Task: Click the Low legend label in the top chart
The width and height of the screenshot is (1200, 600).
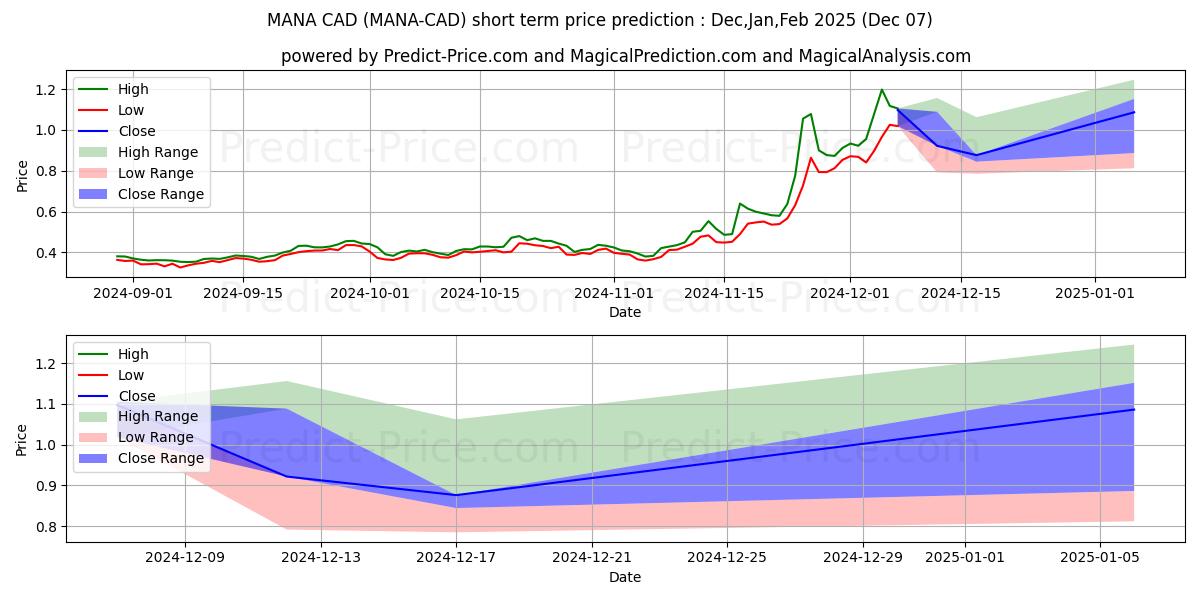Action: [131, 110]
